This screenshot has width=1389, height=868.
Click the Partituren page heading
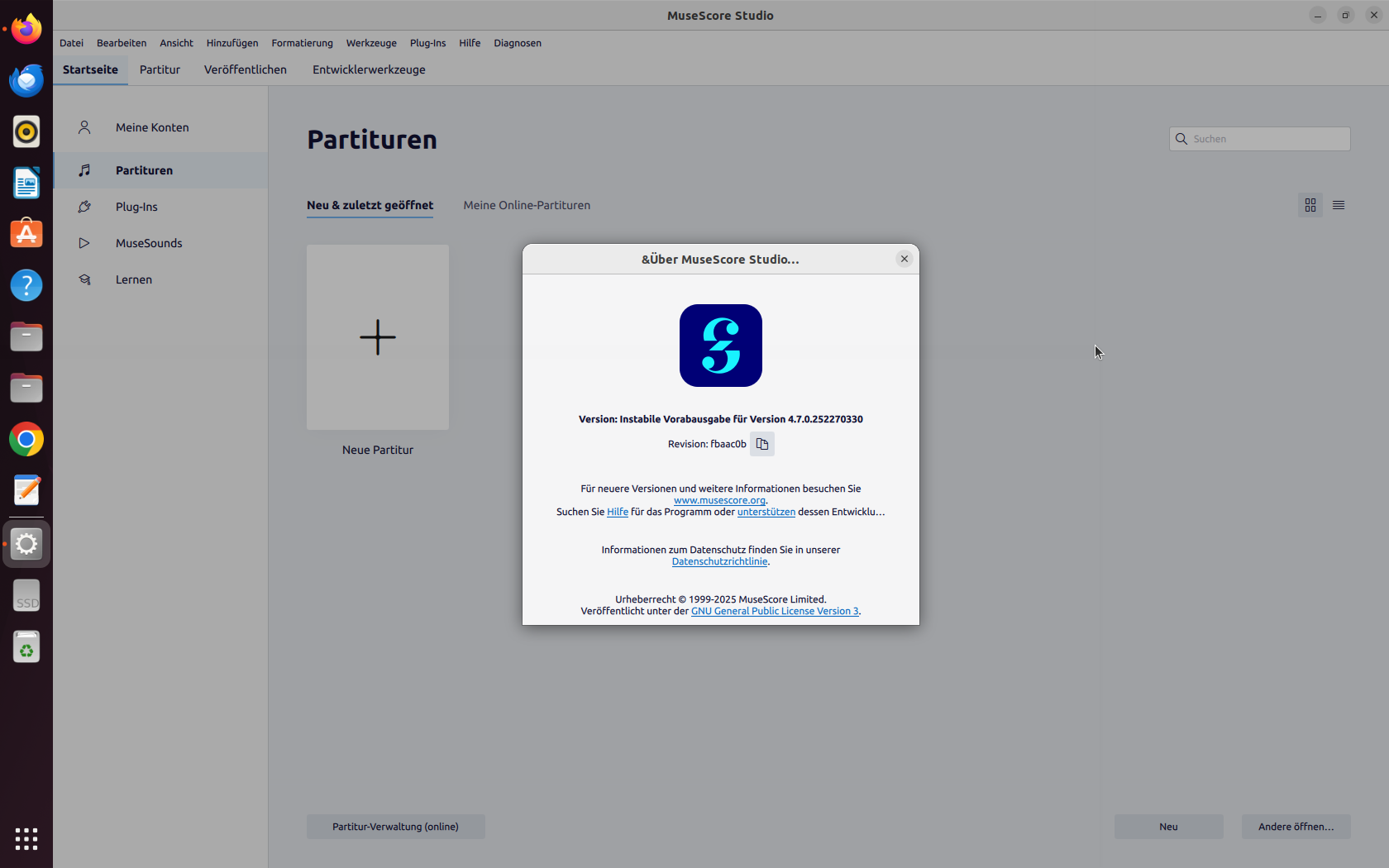click(372, 140)
